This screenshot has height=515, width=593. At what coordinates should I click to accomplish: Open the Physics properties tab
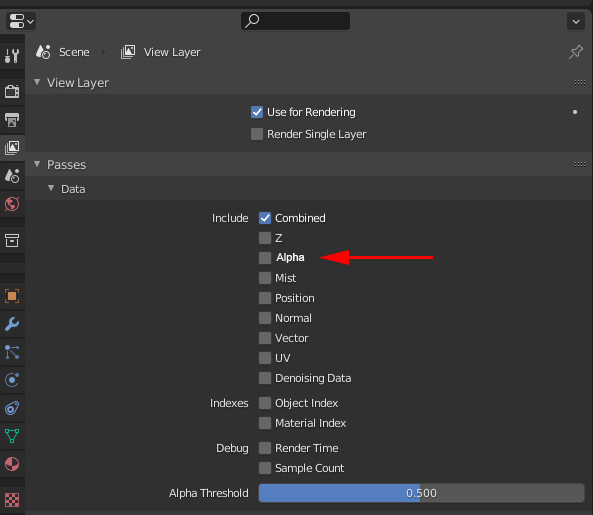point(12,380)
